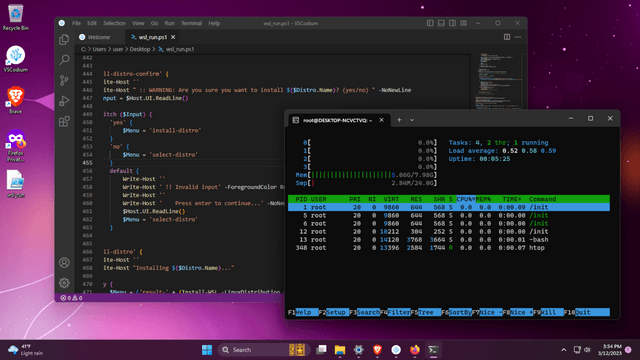Open editor More Actions ellipsis
Viewport: 640px width, 360px height.
(518, 37)
